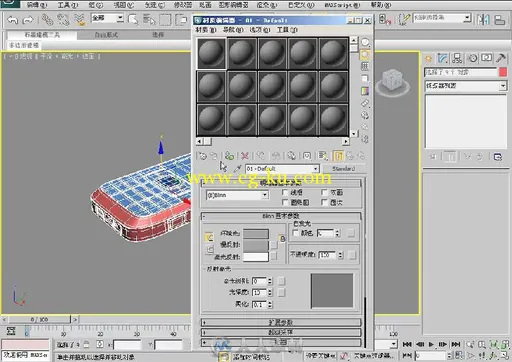Select the Unlink selection tool icon

point(63,20)
